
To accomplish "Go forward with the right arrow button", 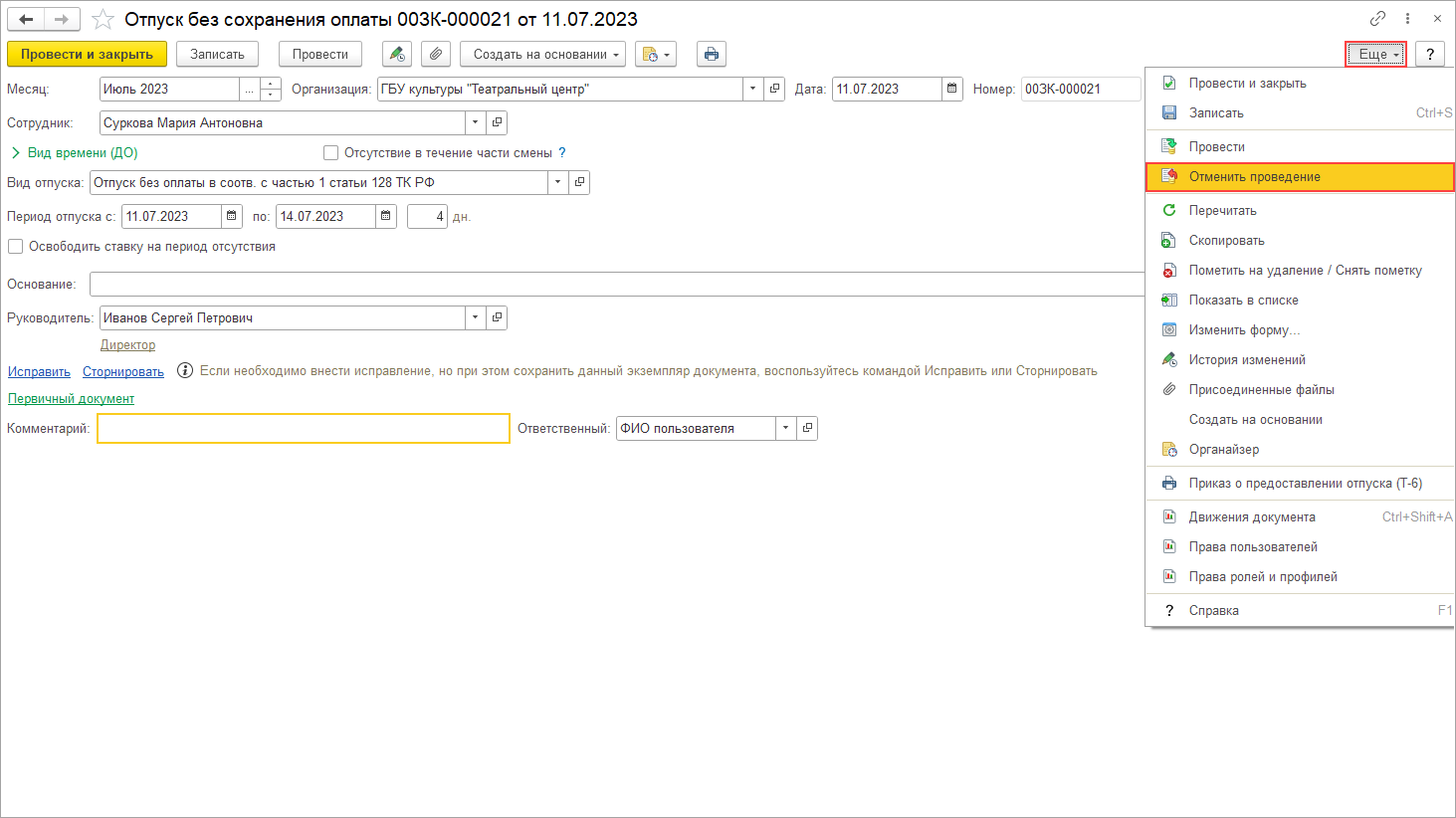I will click(62, 19).
